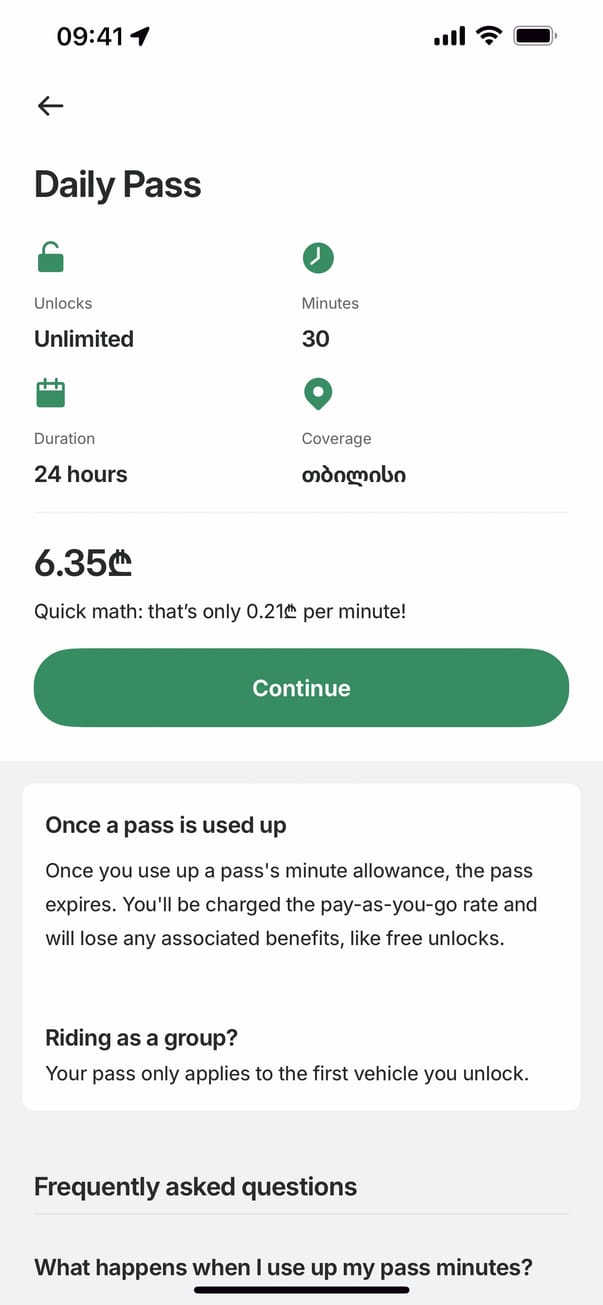The height and width of the screenshot is (1305, 603).
Task: Tap the battery indicator icon
Action: tap(535, 37)
